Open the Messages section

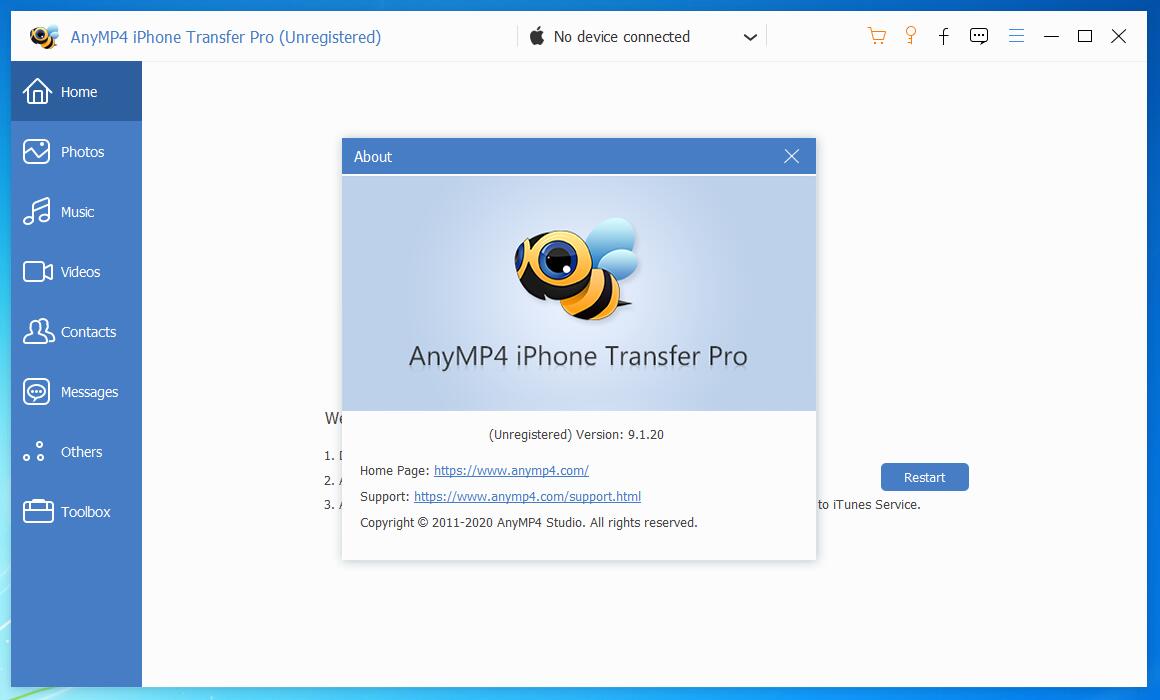[x=75, y=391]
